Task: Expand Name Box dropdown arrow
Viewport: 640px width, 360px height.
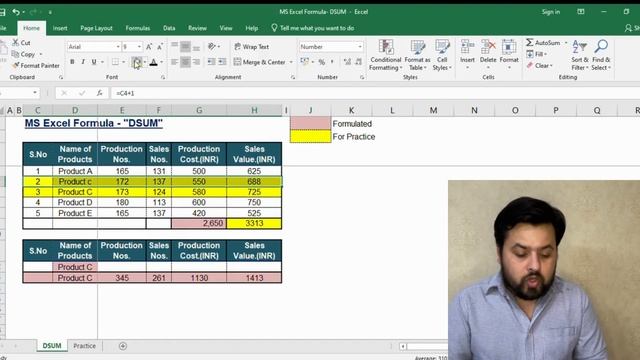Action: pyautogui.click(x=35, y=93)
